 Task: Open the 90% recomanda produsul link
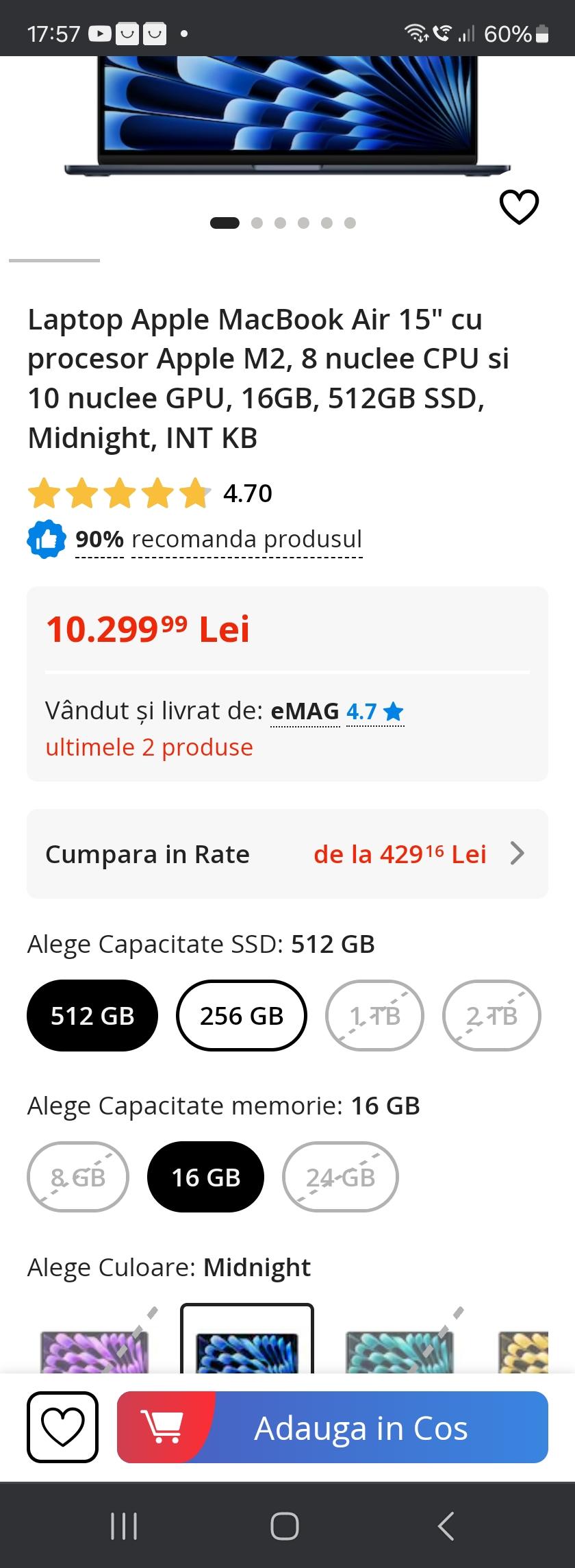[x=219, y=540]
